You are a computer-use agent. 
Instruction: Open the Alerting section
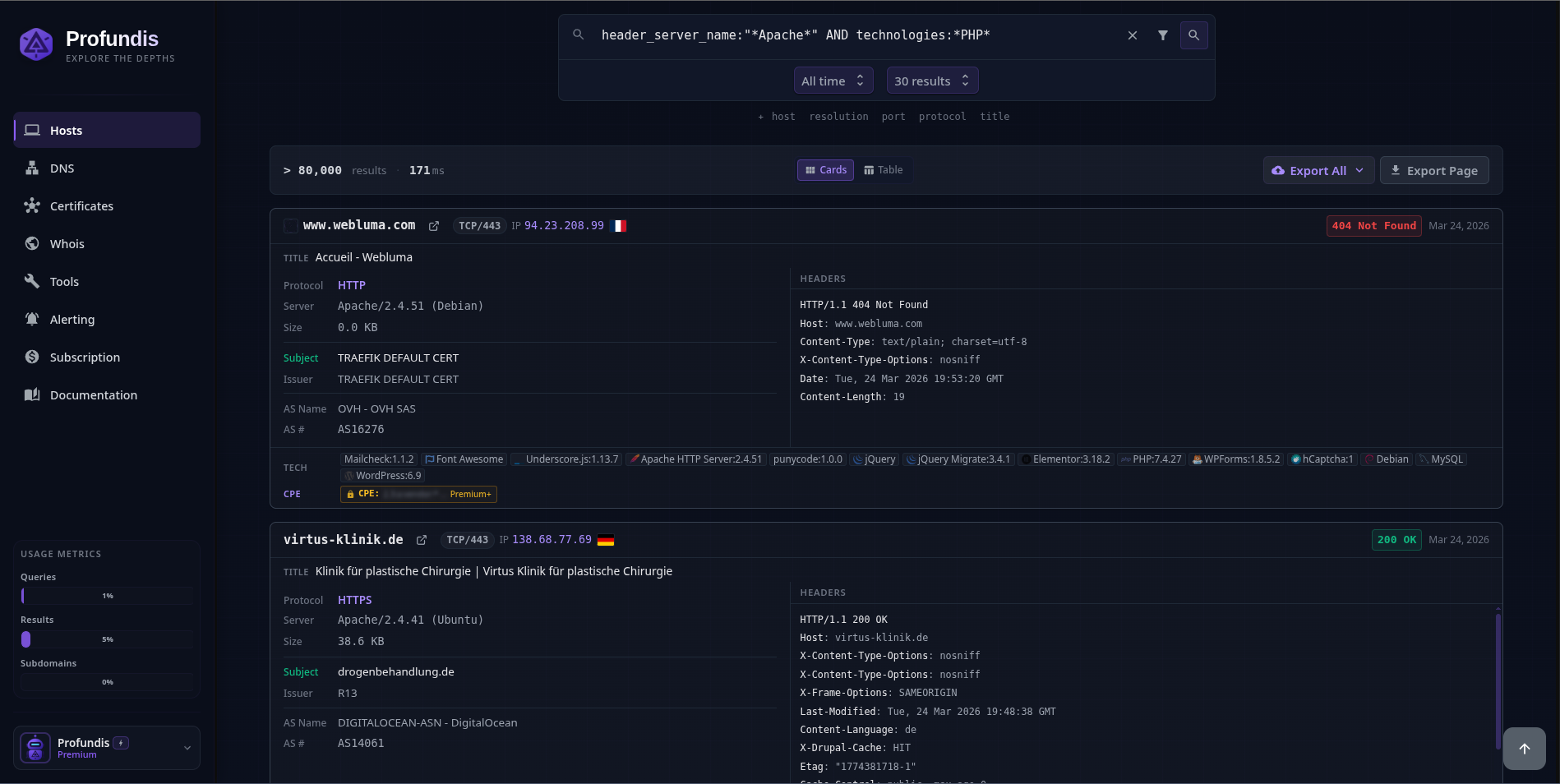coord(107,319)
